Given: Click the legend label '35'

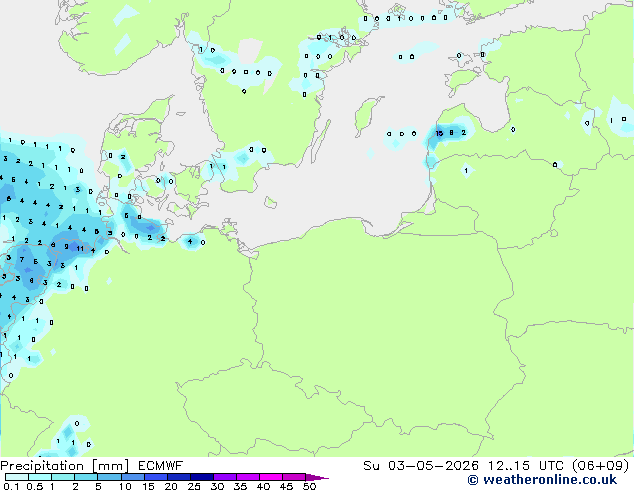Looking at the screenshot, I should click(240, 486).
